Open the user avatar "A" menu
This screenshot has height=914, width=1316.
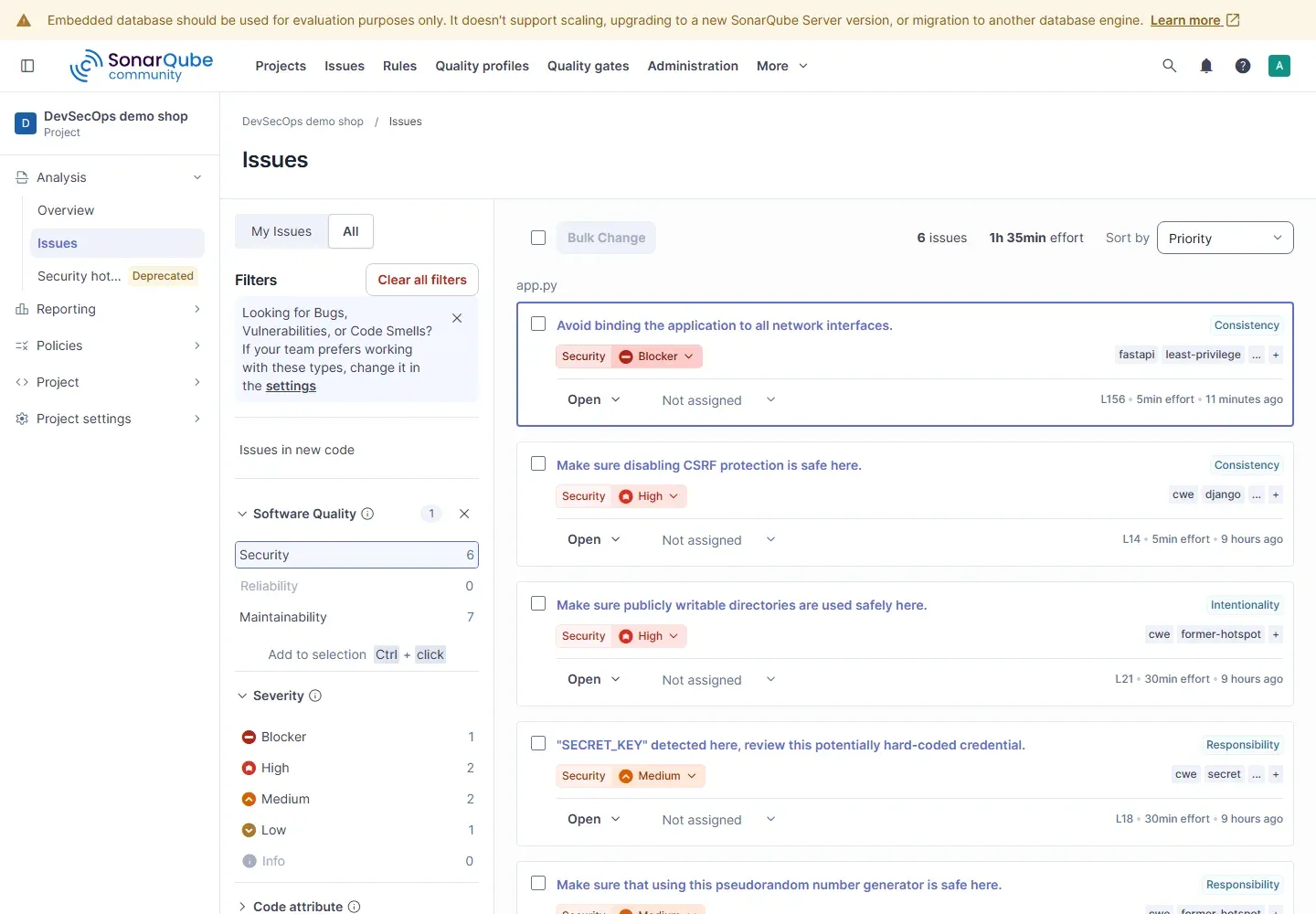pos(1279,66)
